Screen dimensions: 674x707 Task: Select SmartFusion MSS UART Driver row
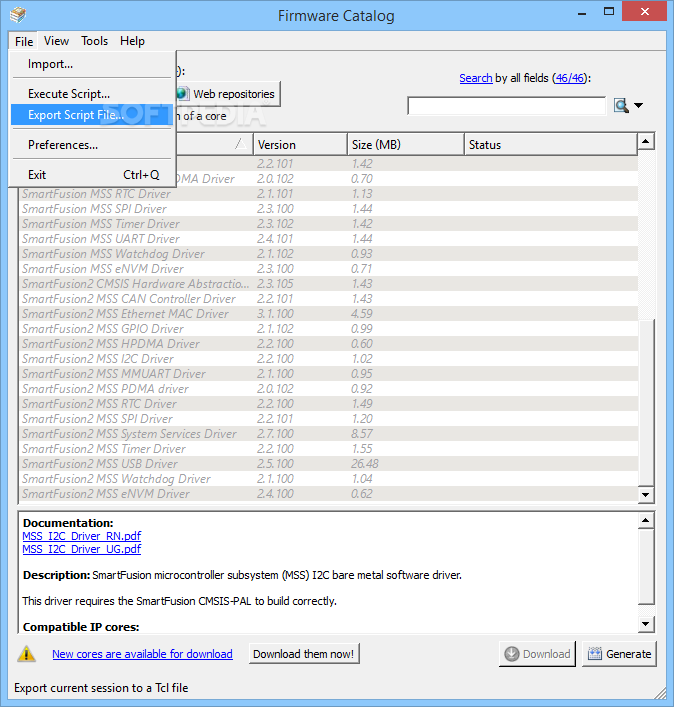pyautogui.click(x=328, y=239)
